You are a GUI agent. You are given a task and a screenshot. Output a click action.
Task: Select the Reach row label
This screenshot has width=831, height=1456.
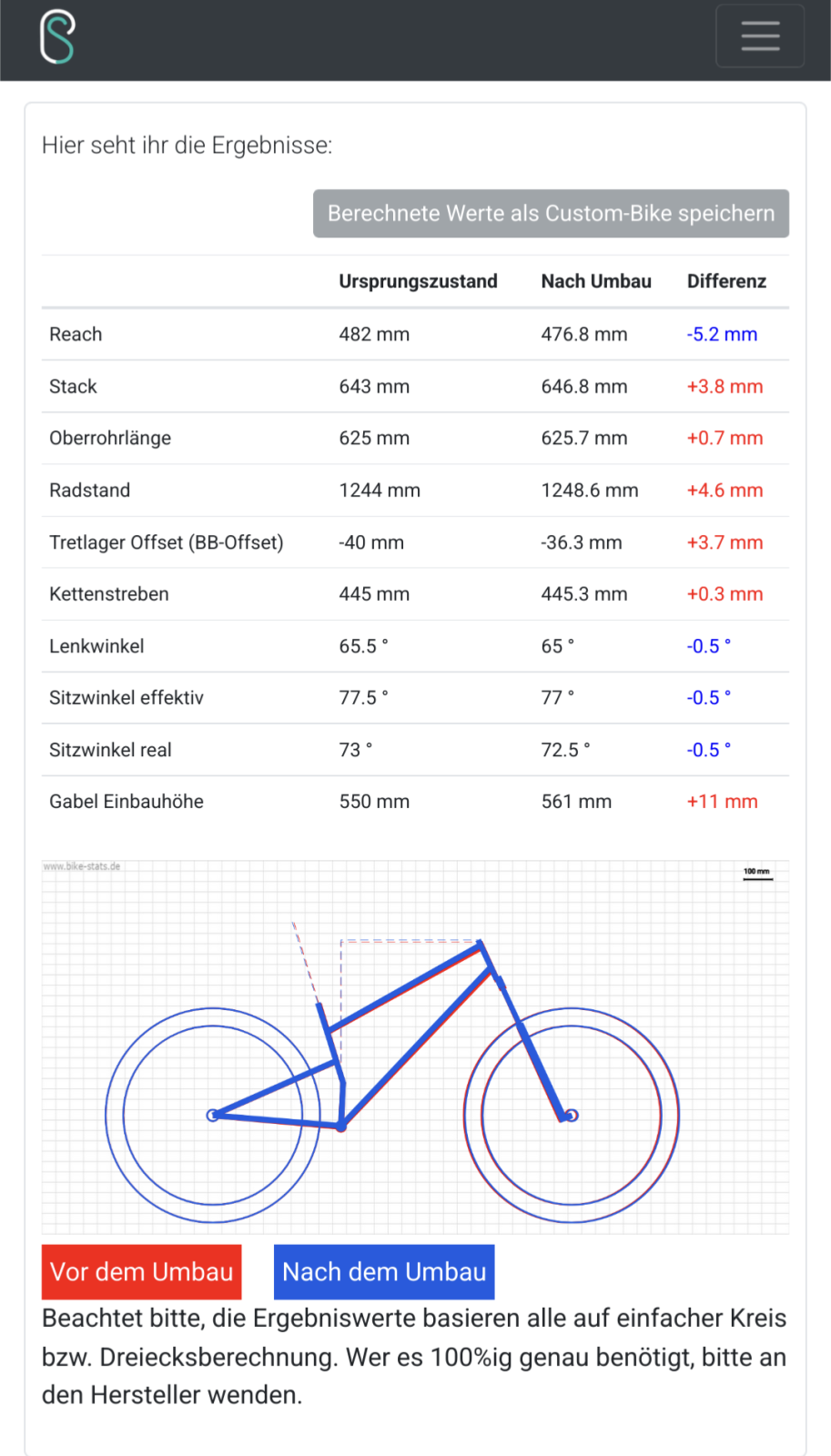[76, 334]
